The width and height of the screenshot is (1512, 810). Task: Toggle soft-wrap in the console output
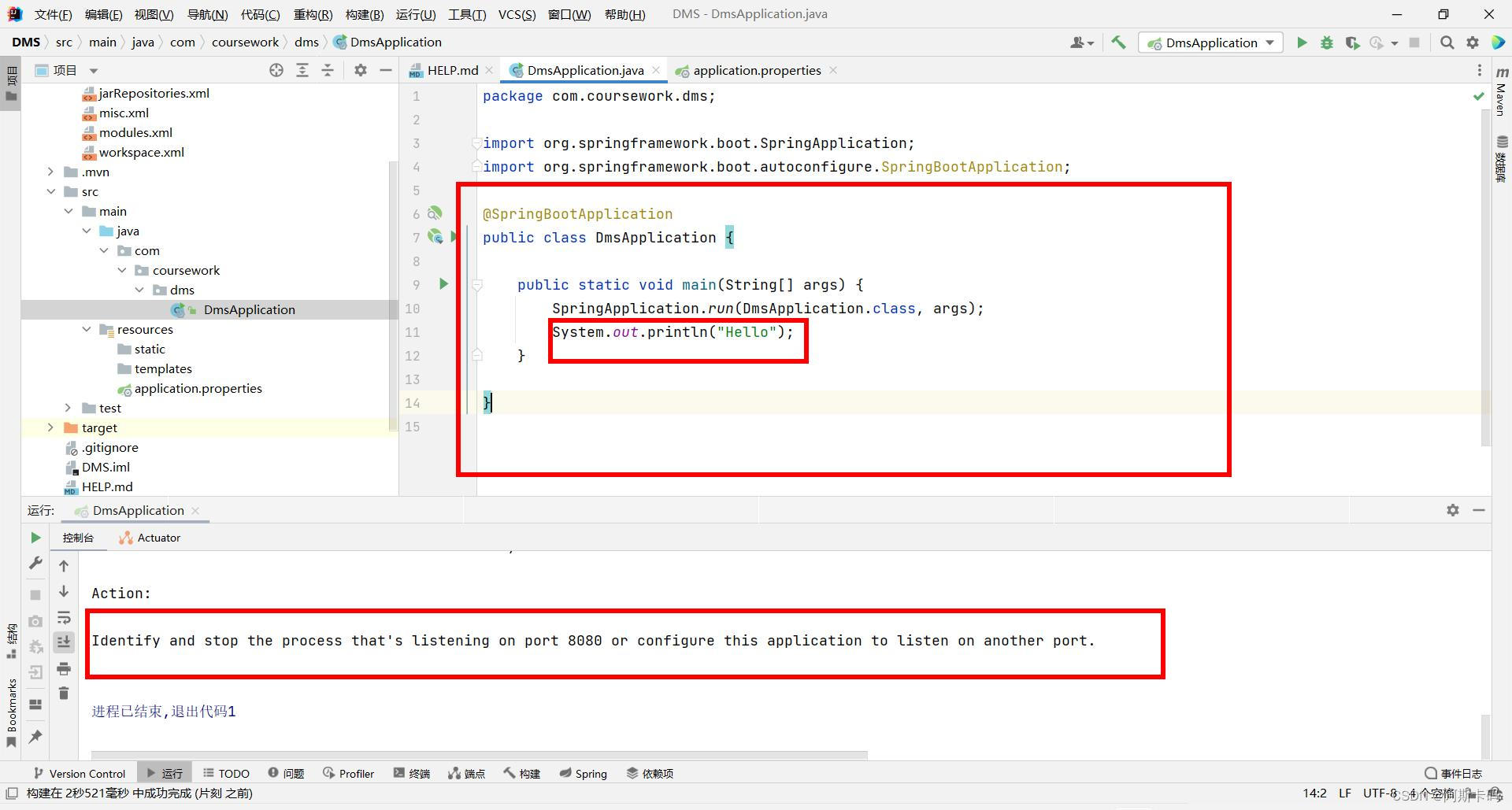[x=65, y=618]
